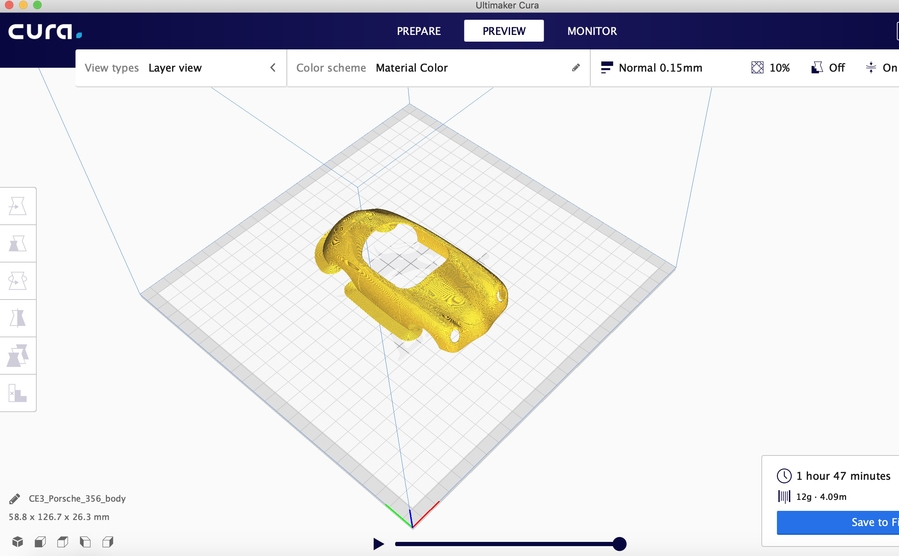Click the filament material usage icon
Screen dimensions: 899x556
(784, 496)
